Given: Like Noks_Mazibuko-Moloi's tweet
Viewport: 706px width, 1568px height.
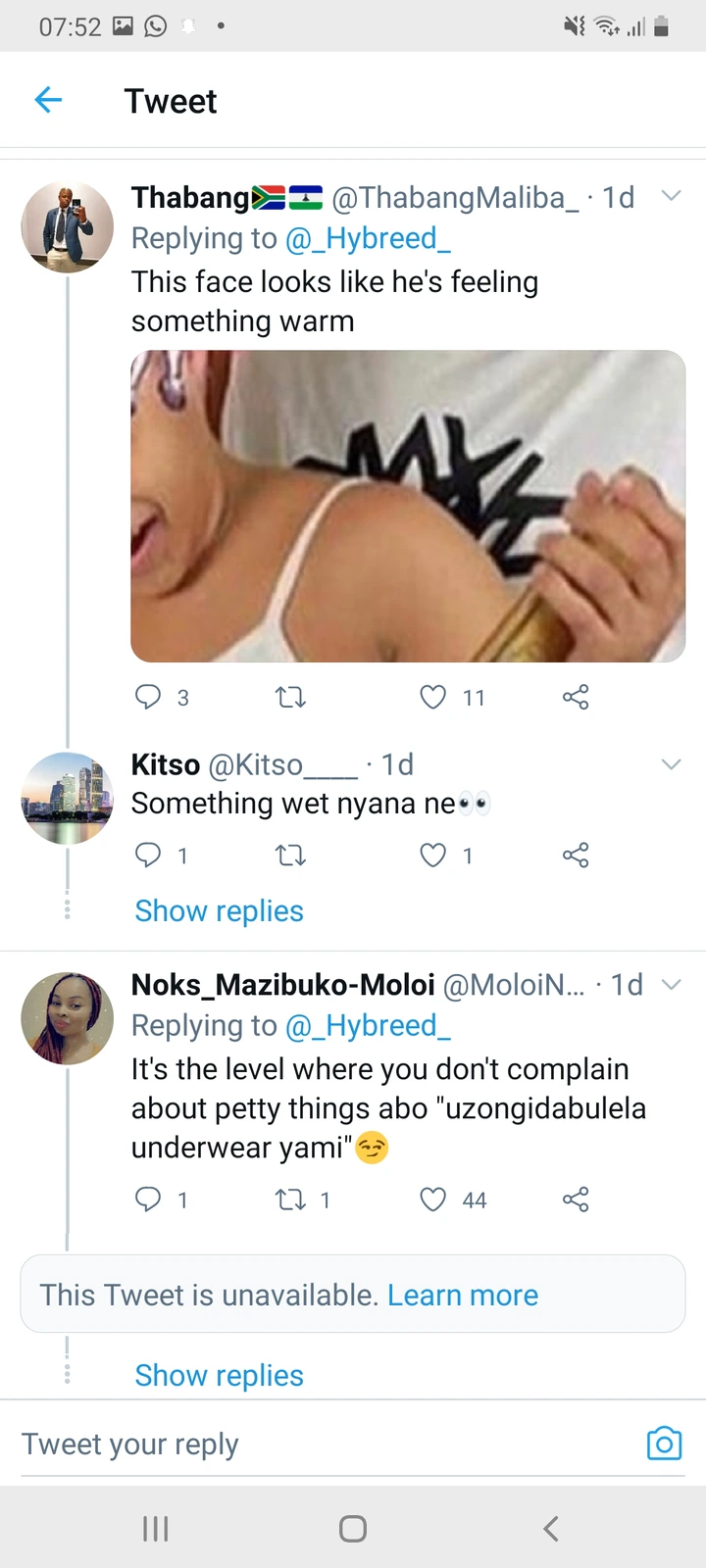Looking at the screenshot, I should pos(432,1200).
